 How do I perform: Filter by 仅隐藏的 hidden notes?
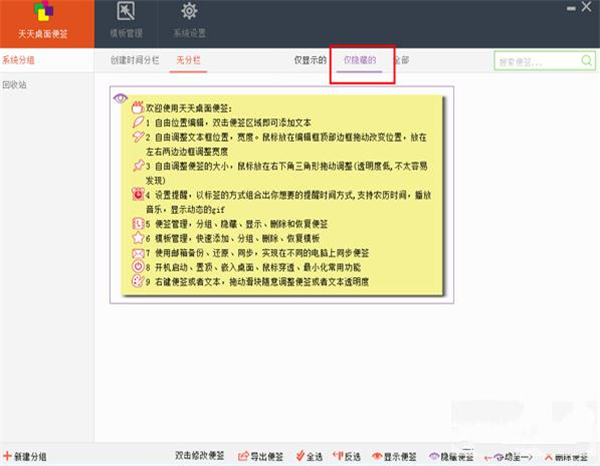click(x=359, y=61)
